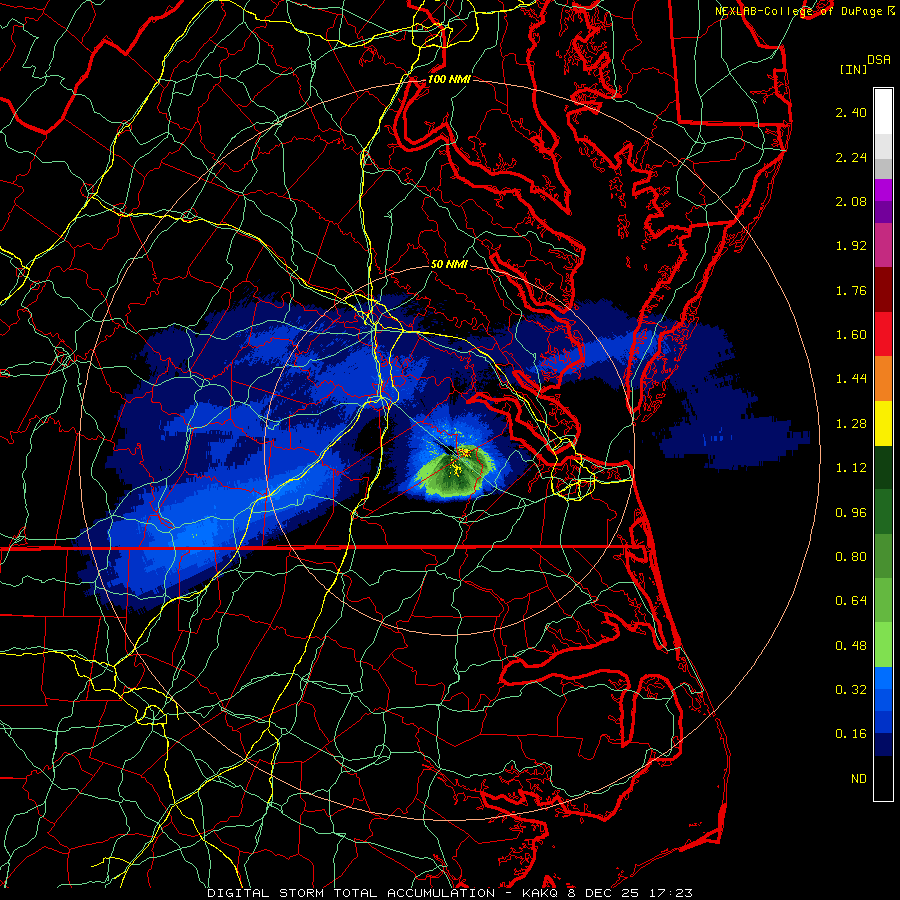Pick the black ND swatch in the legend

[x=883, y=778]
